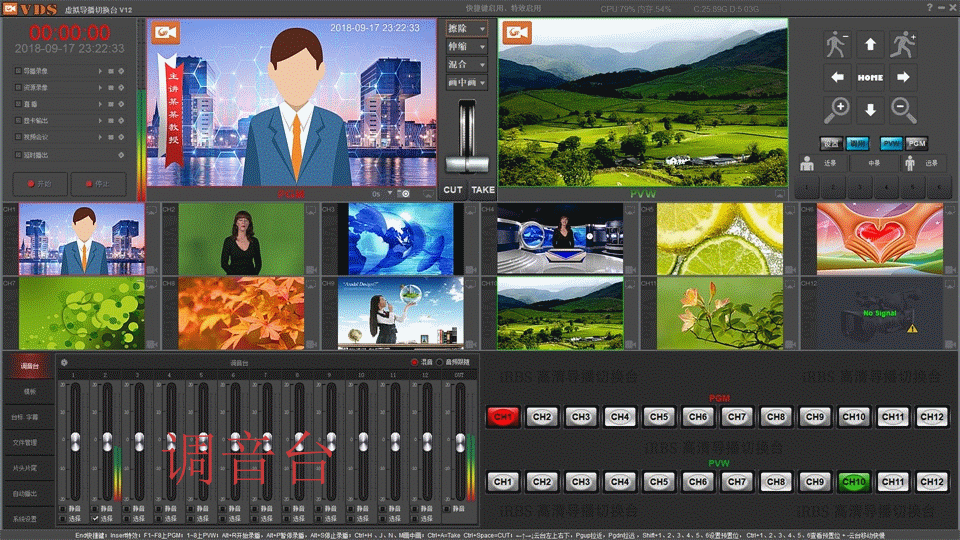This screenshot has height=540, width=960.
Task: Open the 画中画 dropdown
Action: coord(467,82)
